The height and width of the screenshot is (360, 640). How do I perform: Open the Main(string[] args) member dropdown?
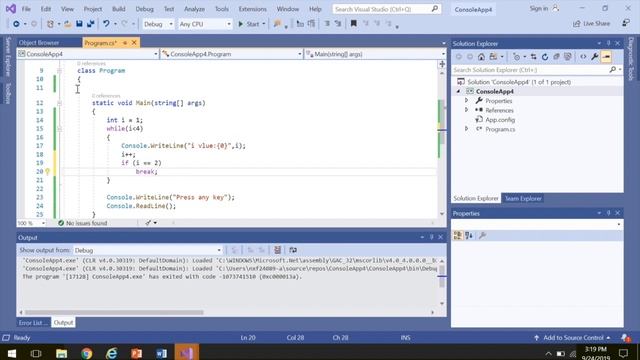point(376,54)
